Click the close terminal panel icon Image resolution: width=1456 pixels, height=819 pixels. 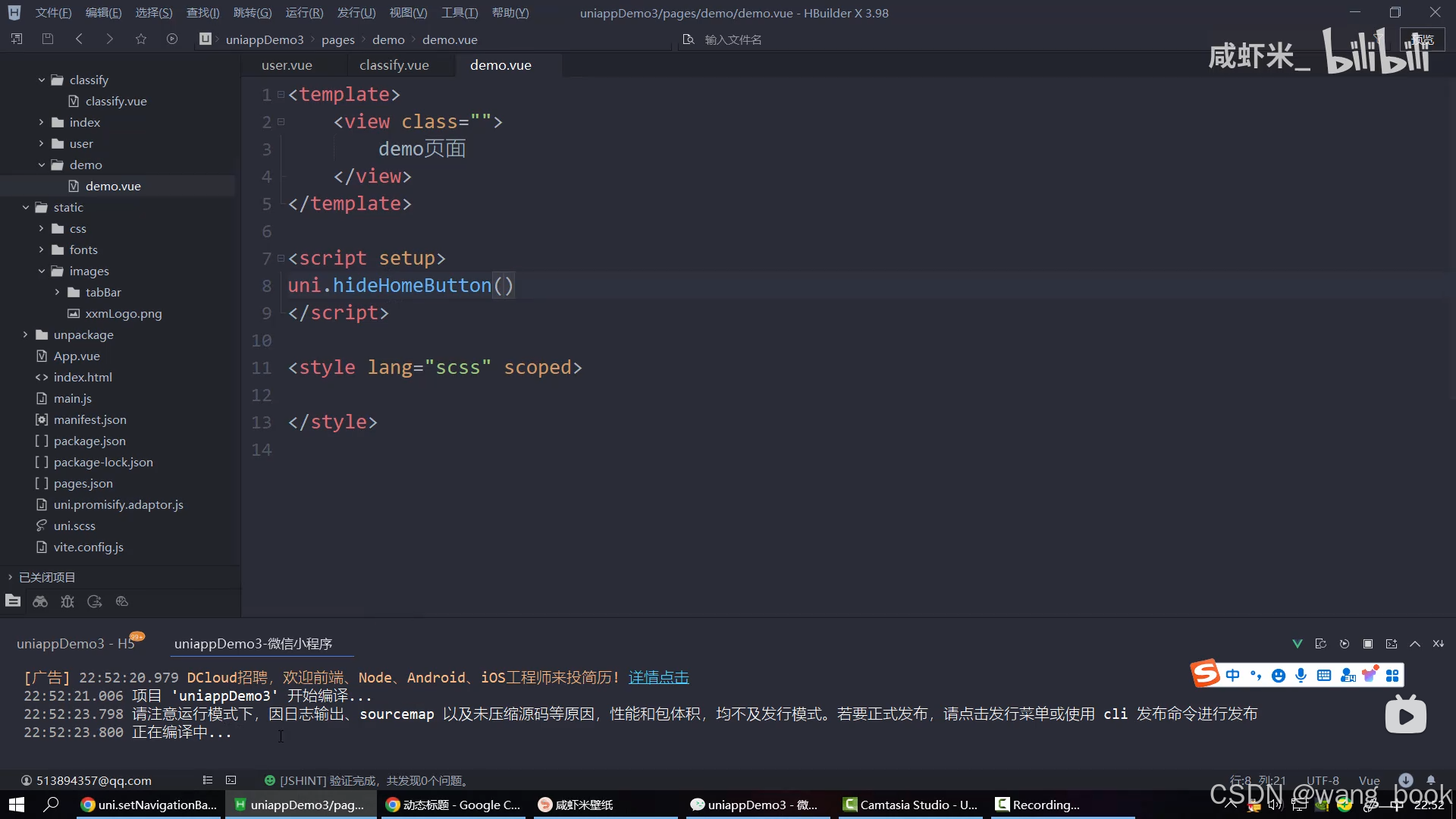click(x=1439, y=642)
